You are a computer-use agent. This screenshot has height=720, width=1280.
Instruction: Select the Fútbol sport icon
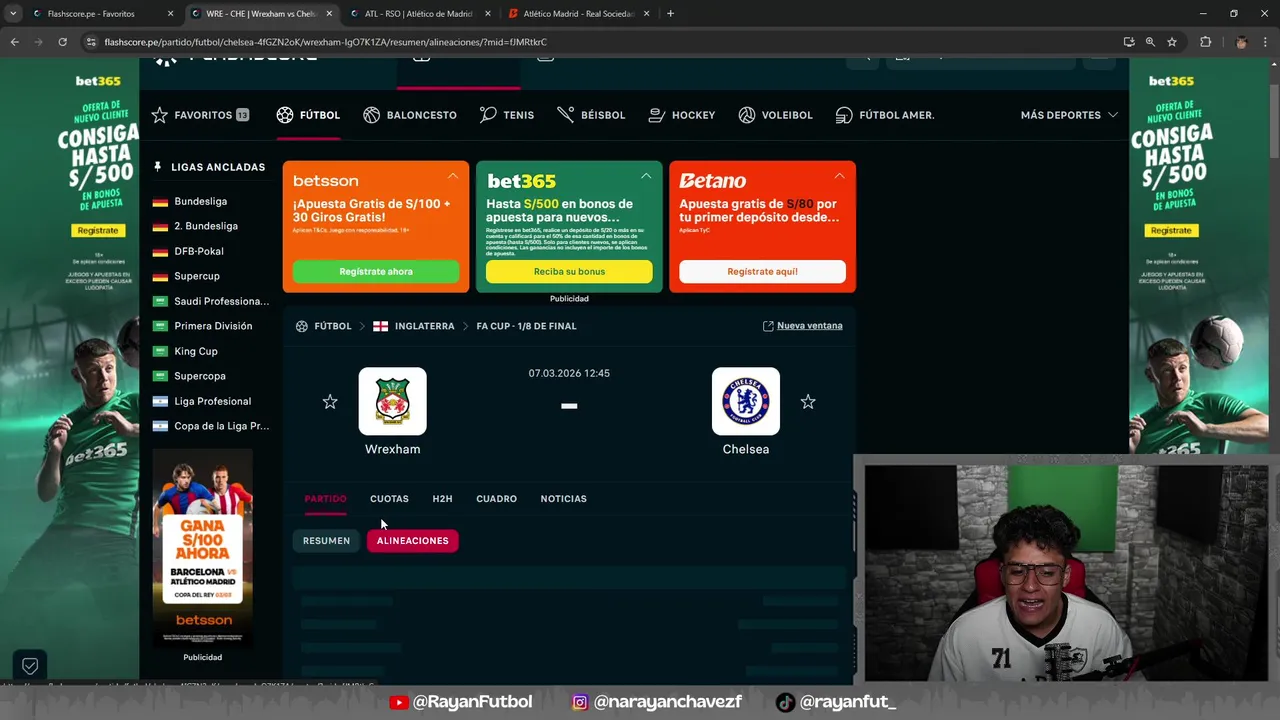click(285, 115)
